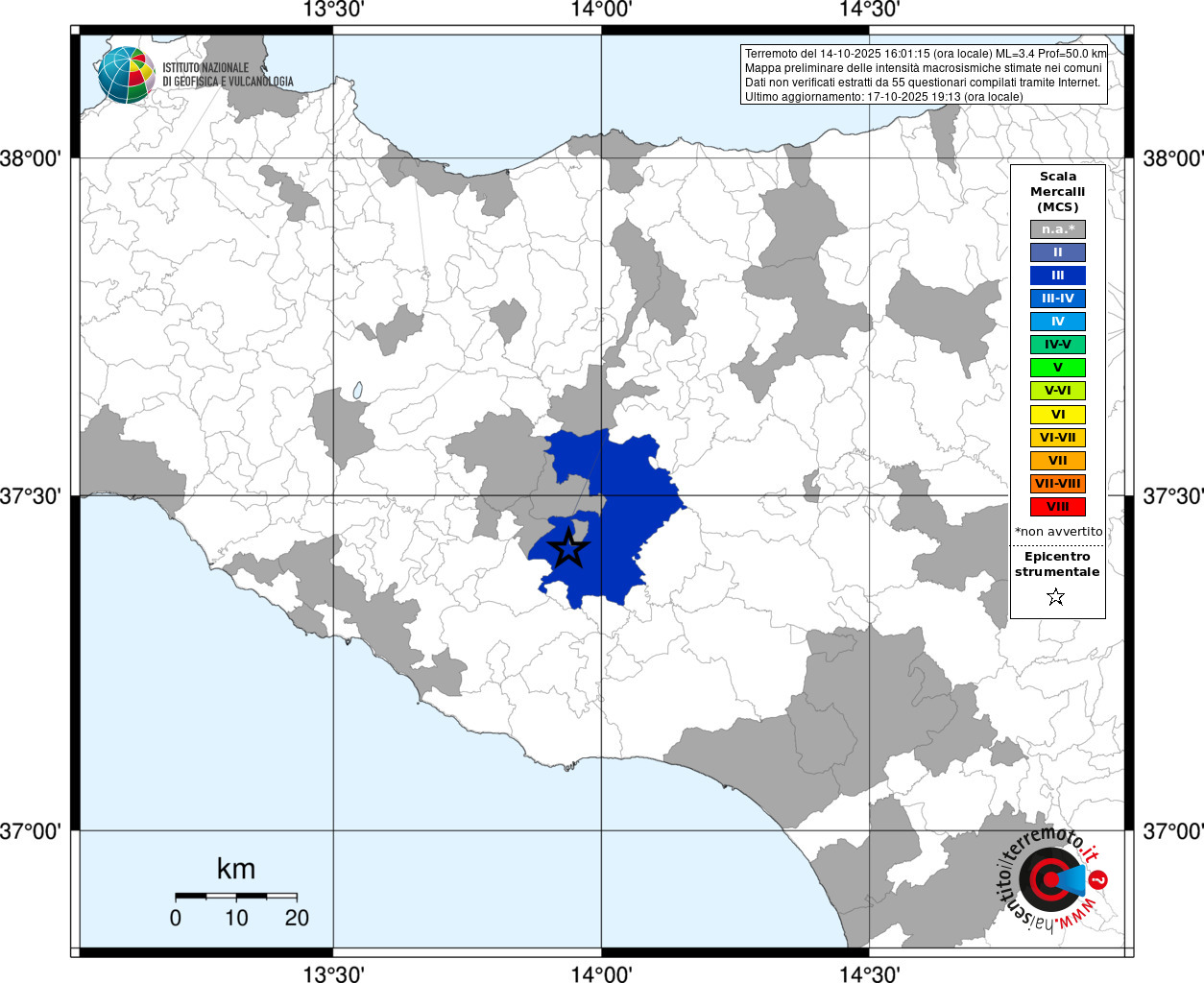Click the INGV globe logo
The image size is (1204, 983).
pyautogui.click(x=126, y=75)
